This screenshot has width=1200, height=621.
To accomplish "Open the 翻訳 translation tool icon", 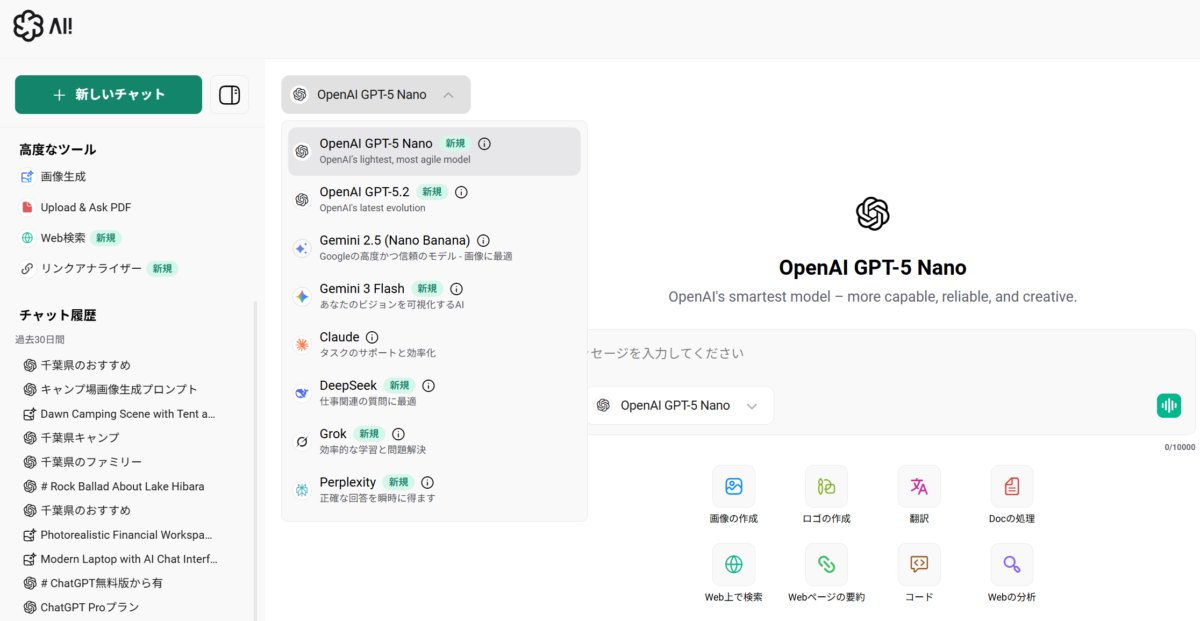I will pyautogui.click(x=919, y=486).
